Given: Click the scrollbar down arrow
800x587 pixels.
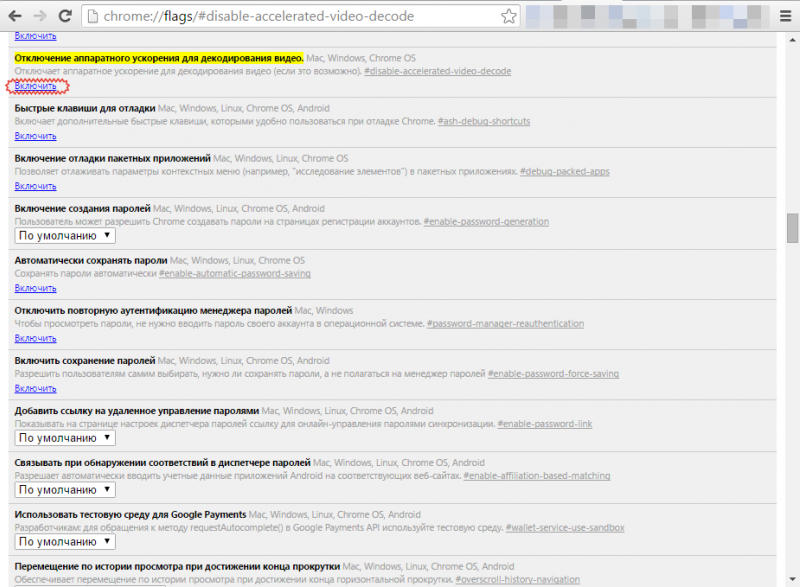Looking at the screenshot, I should point(792,579).
